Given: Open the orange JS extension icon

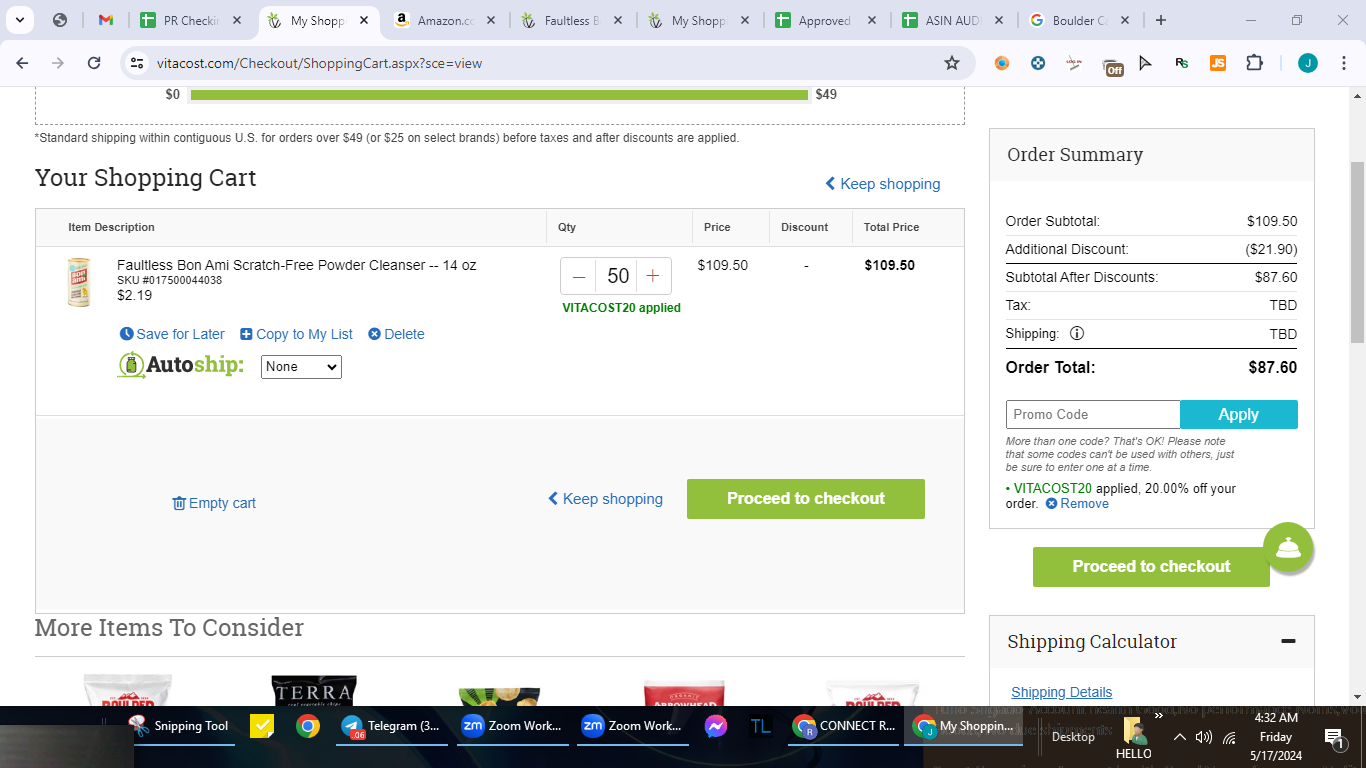Looking at the screenshot, I should [1217, 63].
